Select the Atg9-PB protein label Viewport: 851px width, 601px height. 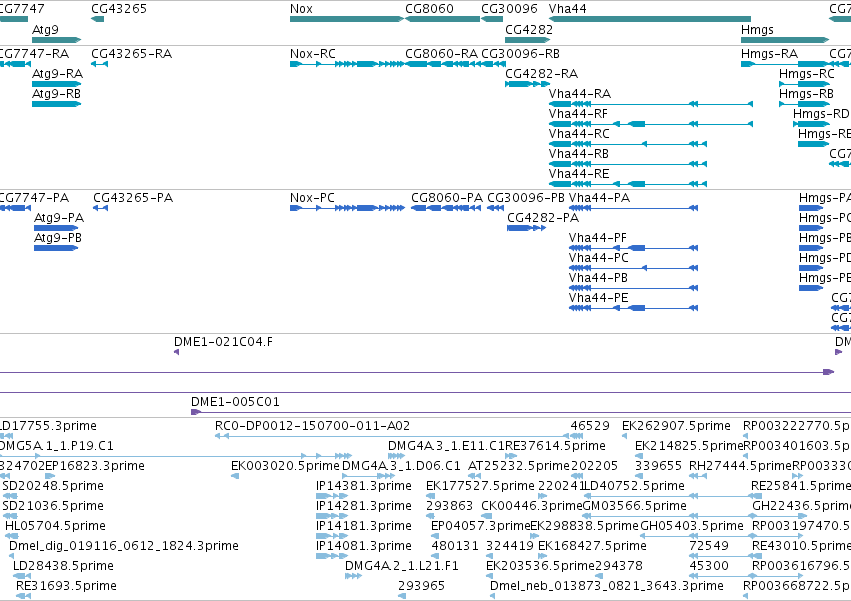coord(58,238)
